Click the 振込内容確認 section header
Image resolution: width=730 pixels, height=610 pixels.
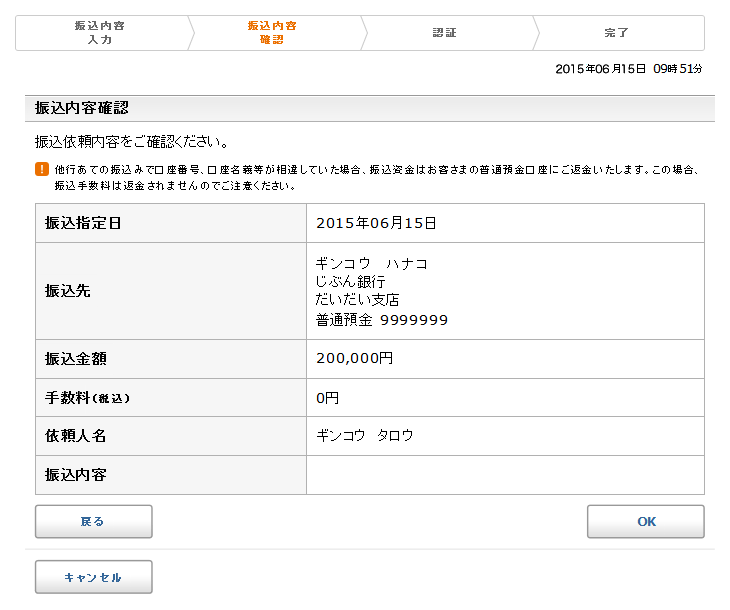click(82, 108)
